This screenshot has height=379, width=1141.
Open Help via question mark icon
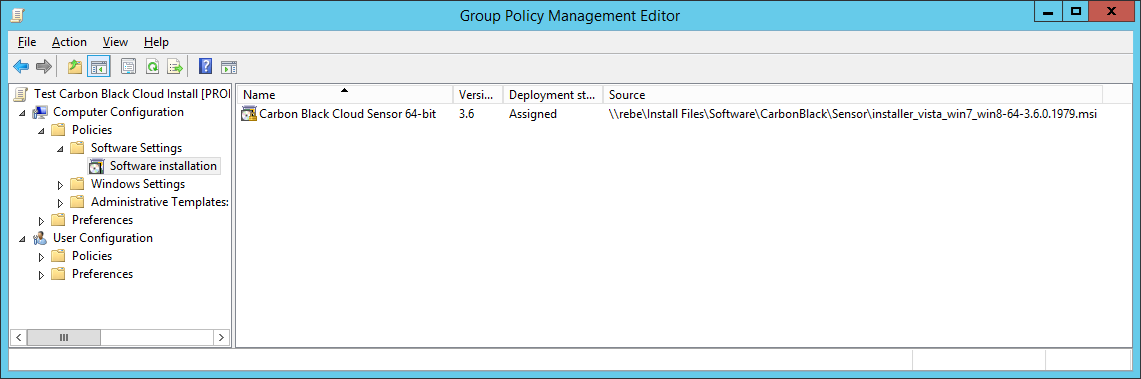205,67
